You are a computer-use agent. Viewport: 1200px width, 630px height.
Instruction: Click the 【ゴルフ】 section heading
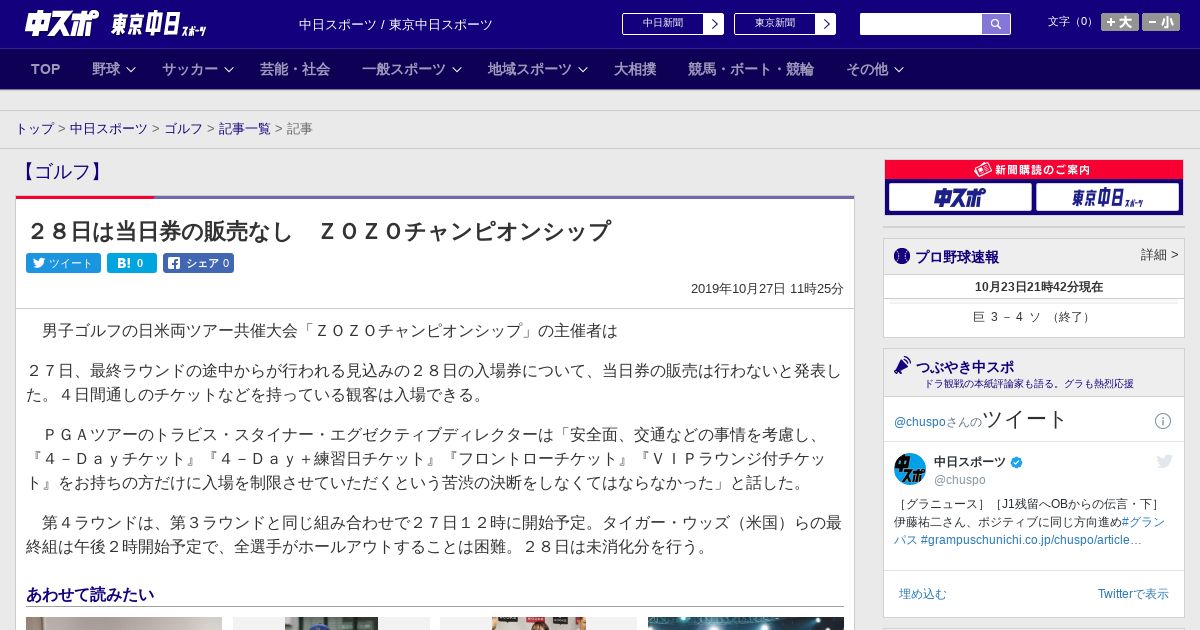point(63,172)
